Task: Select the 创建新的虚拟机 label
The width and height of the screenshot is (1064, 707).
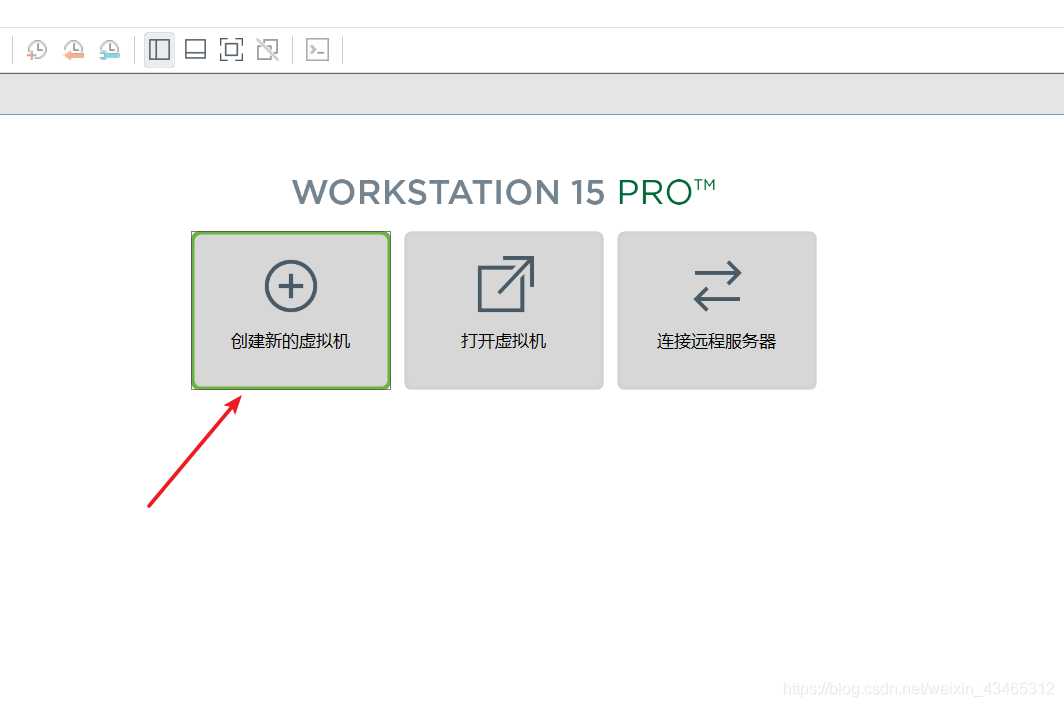Action: pyautogui.click(x=290, y=341)
